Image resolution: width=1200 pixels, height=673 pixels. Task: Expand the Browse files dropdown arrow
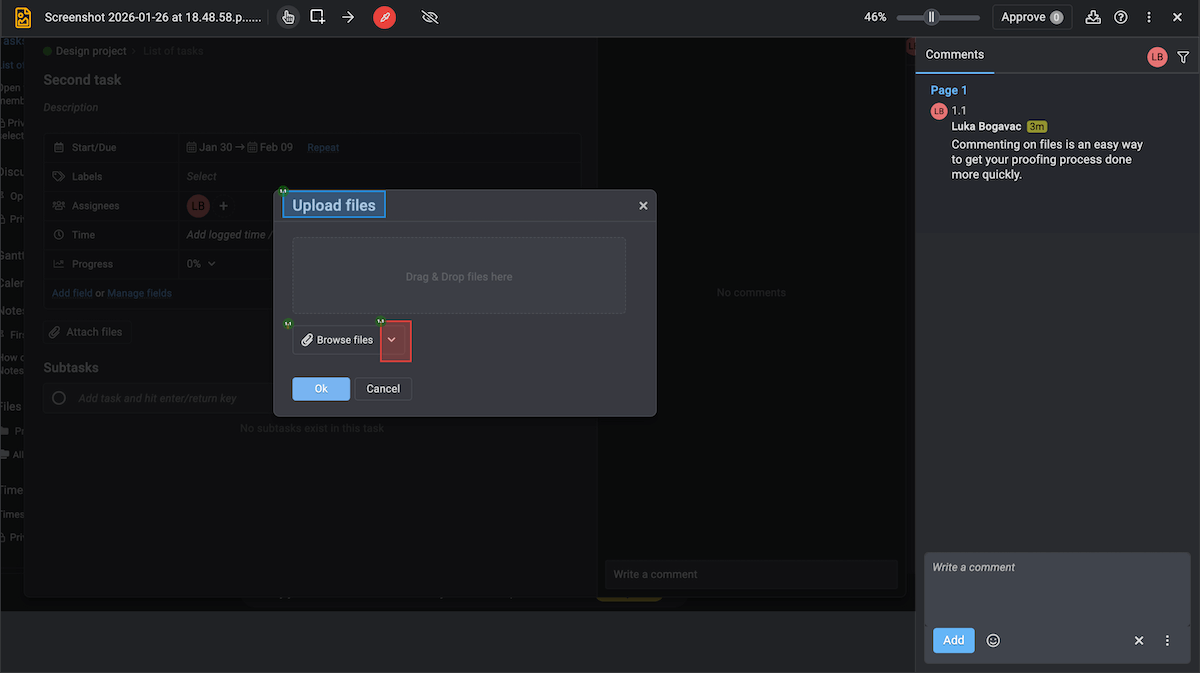point(392,339)
